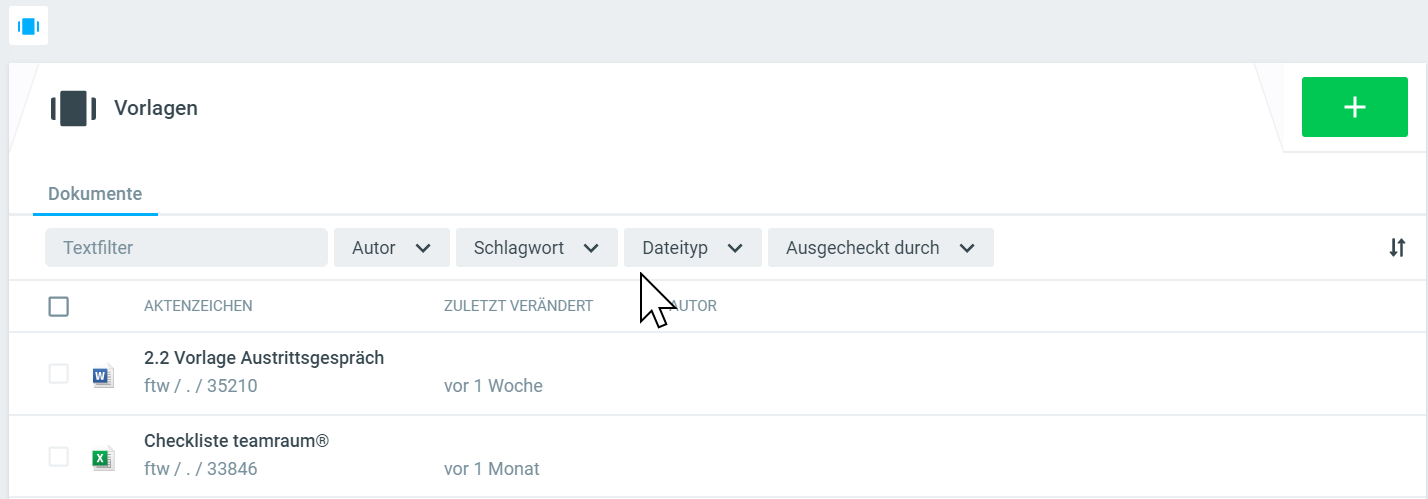The width and height of the screenshot is (1428, 499).
Task: Open the Schlagwort filter dropdown
Action: (x=536, y=248)
